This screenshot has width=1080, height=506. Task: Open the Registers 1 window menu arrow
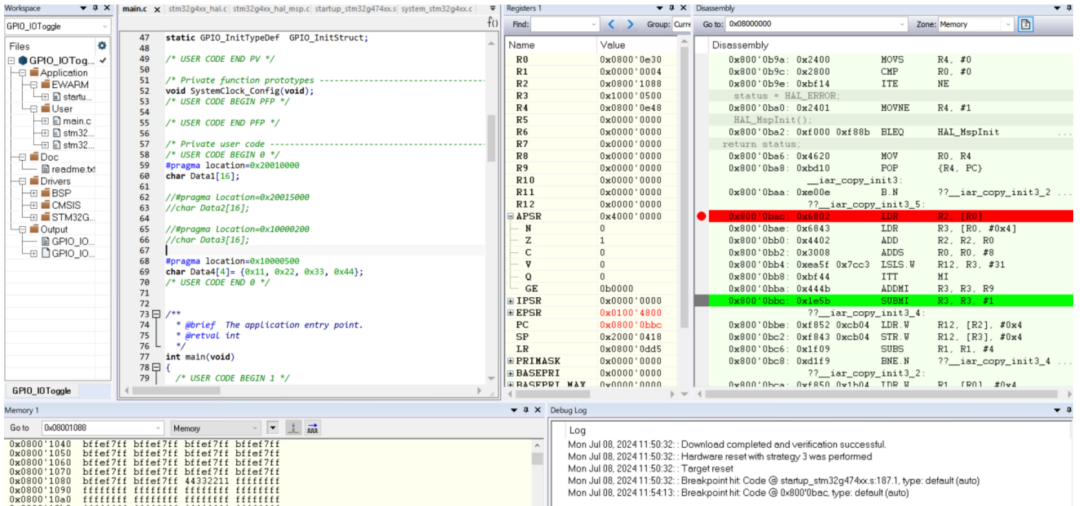661,8
